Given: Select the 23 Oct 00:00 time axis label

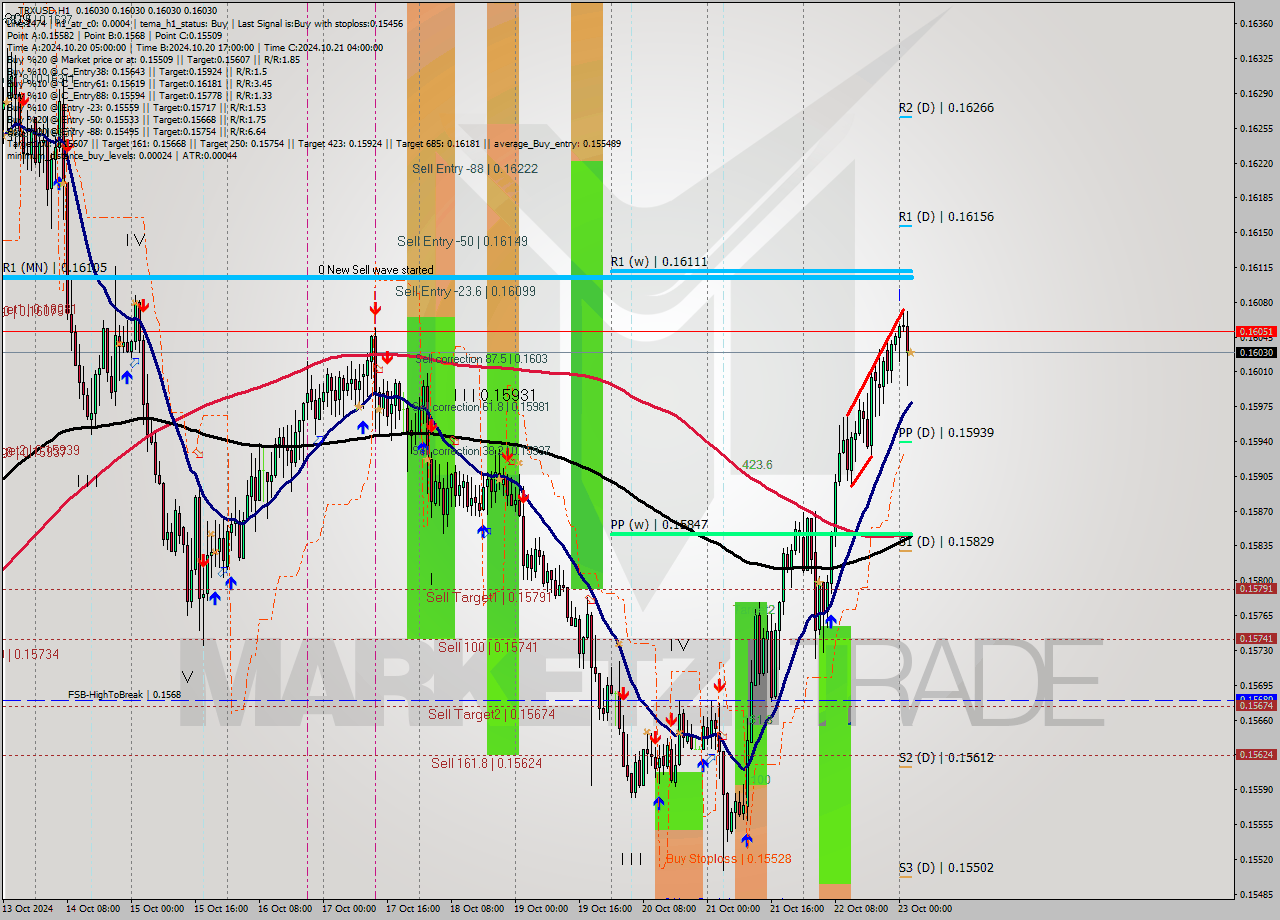Looking at the screenshot, I should (x=925, y=909).
